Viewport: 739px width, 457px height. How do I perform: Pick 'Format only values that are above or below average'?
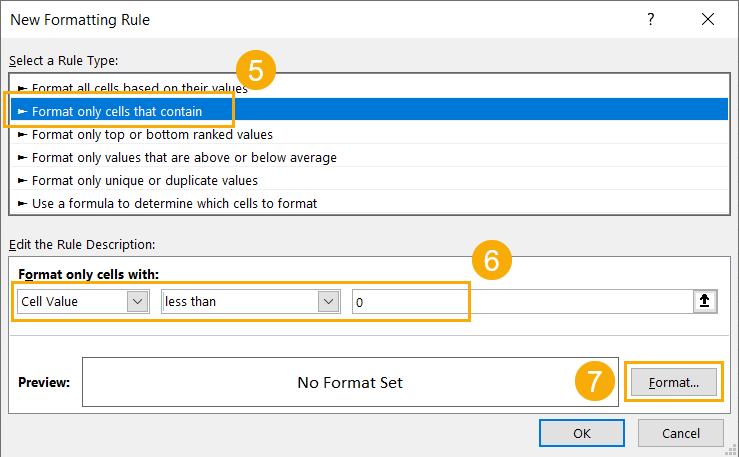(184, 157)
